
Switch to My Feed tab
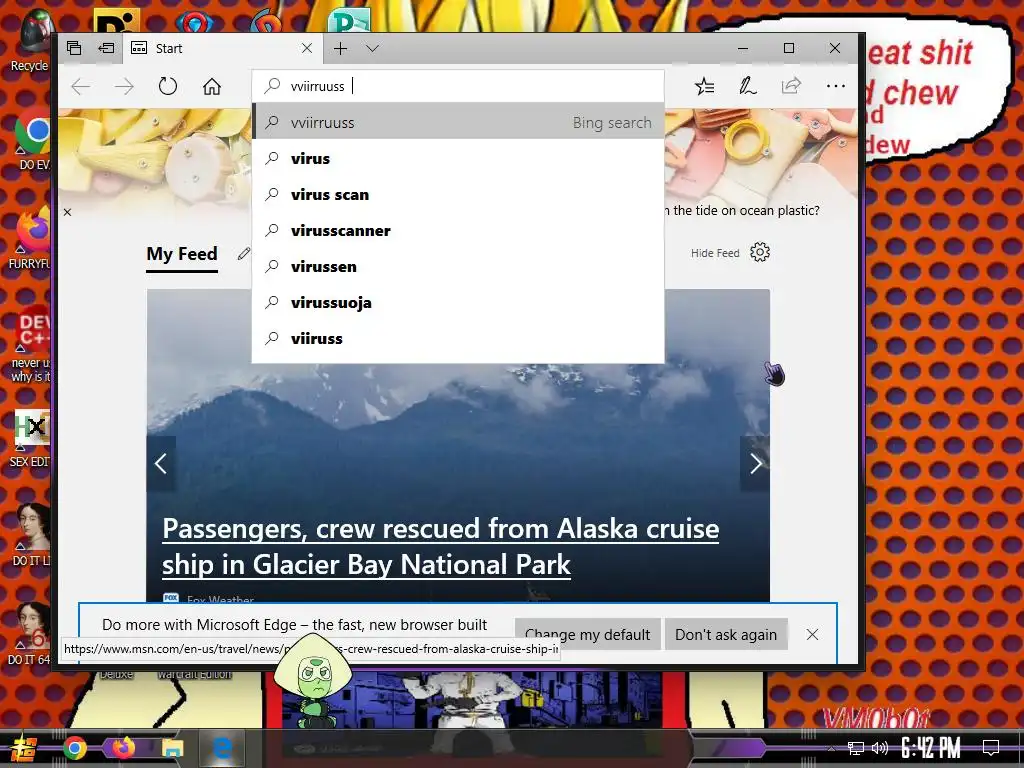[x=182, y=254]
